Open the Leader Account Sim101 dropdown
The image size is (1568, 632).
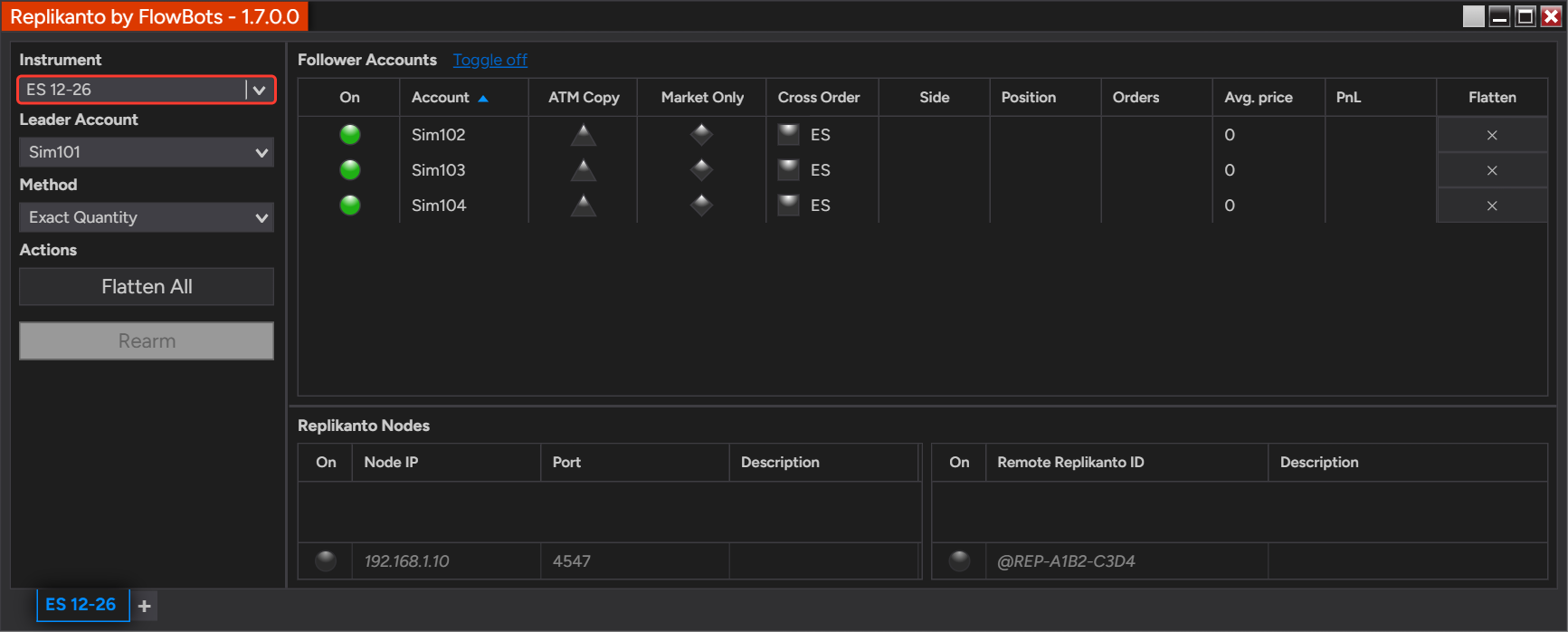[x=147, y=152]
